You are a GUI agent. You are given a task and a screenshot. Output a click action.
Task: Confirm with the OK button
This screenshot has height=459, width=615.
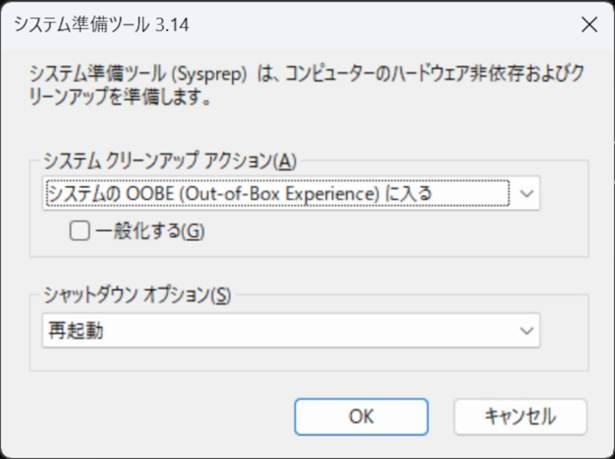click(361, 417)
